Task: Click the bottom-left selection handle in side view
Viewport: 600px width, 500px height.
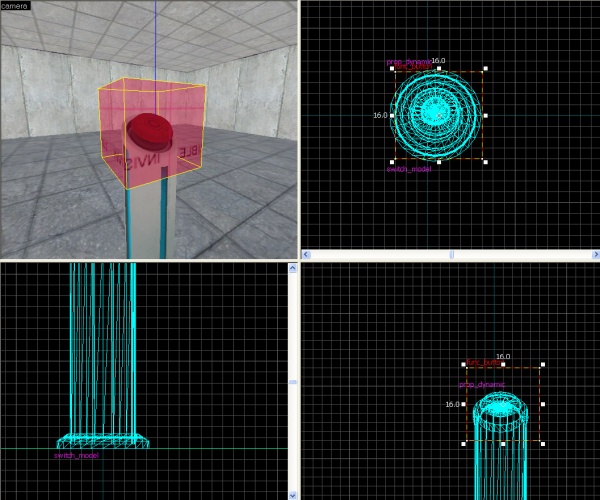Action: pyautogui.click(x=464, y=444)
